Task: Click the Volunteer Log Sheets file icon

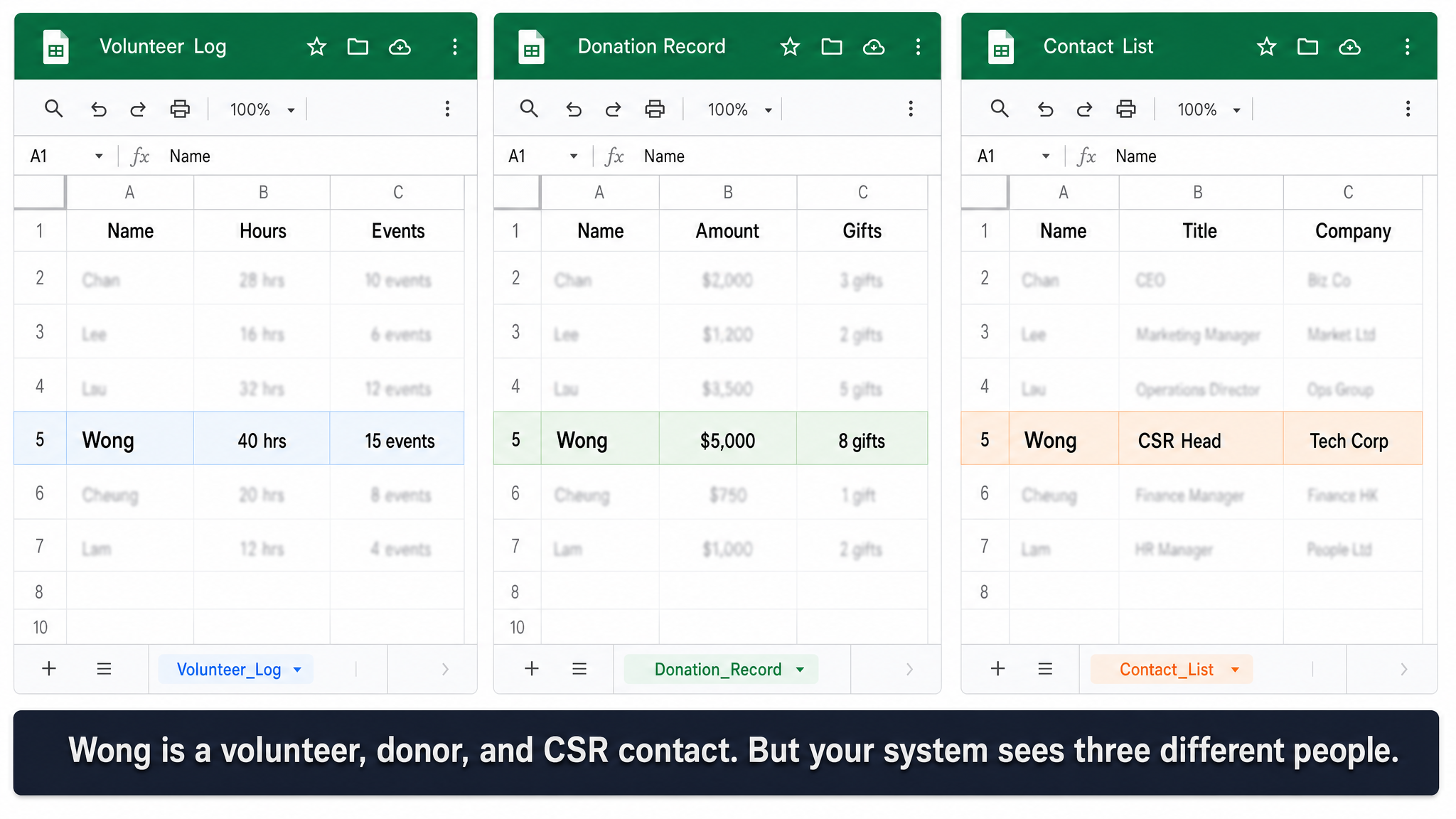Action: [56, 47]
